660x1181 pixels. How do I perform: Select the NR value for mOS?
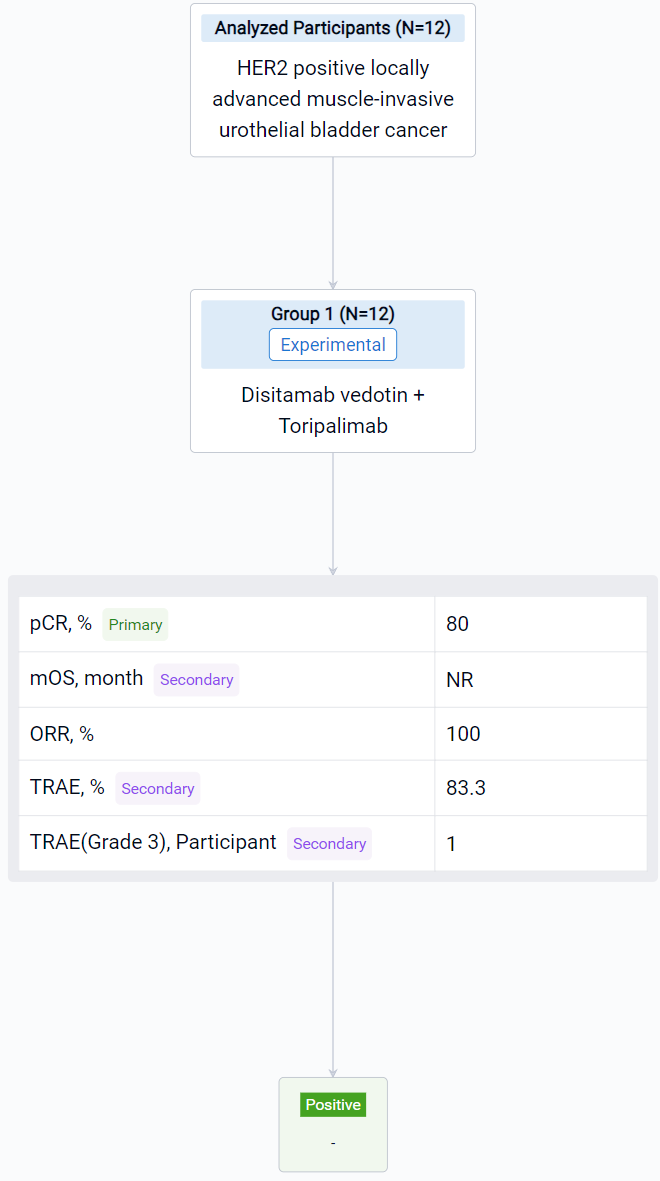click(459, 680)
